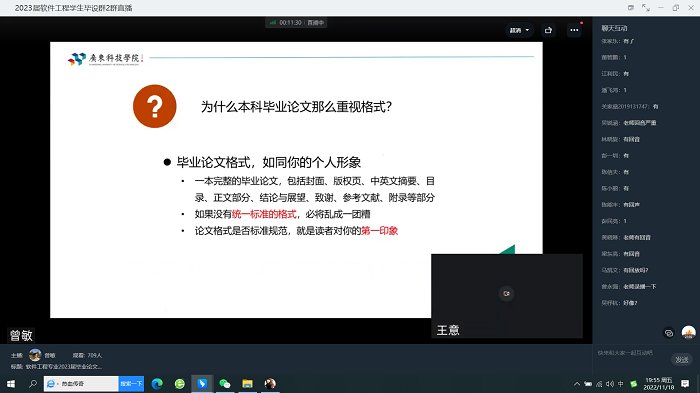This screenshot has width=700, height=393.
Task: Click the 发送 send button
Action: click(x=682, y=360)
